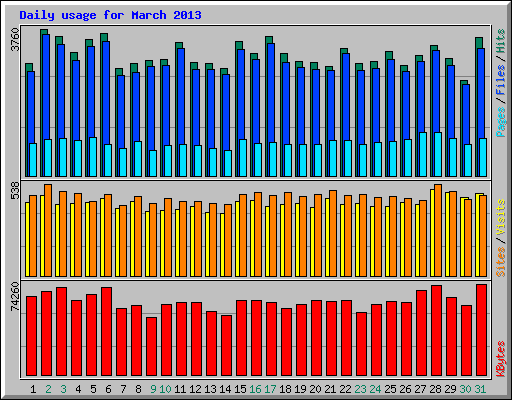
Task: Click day label 17 on the x-axis
Action: 270,389
